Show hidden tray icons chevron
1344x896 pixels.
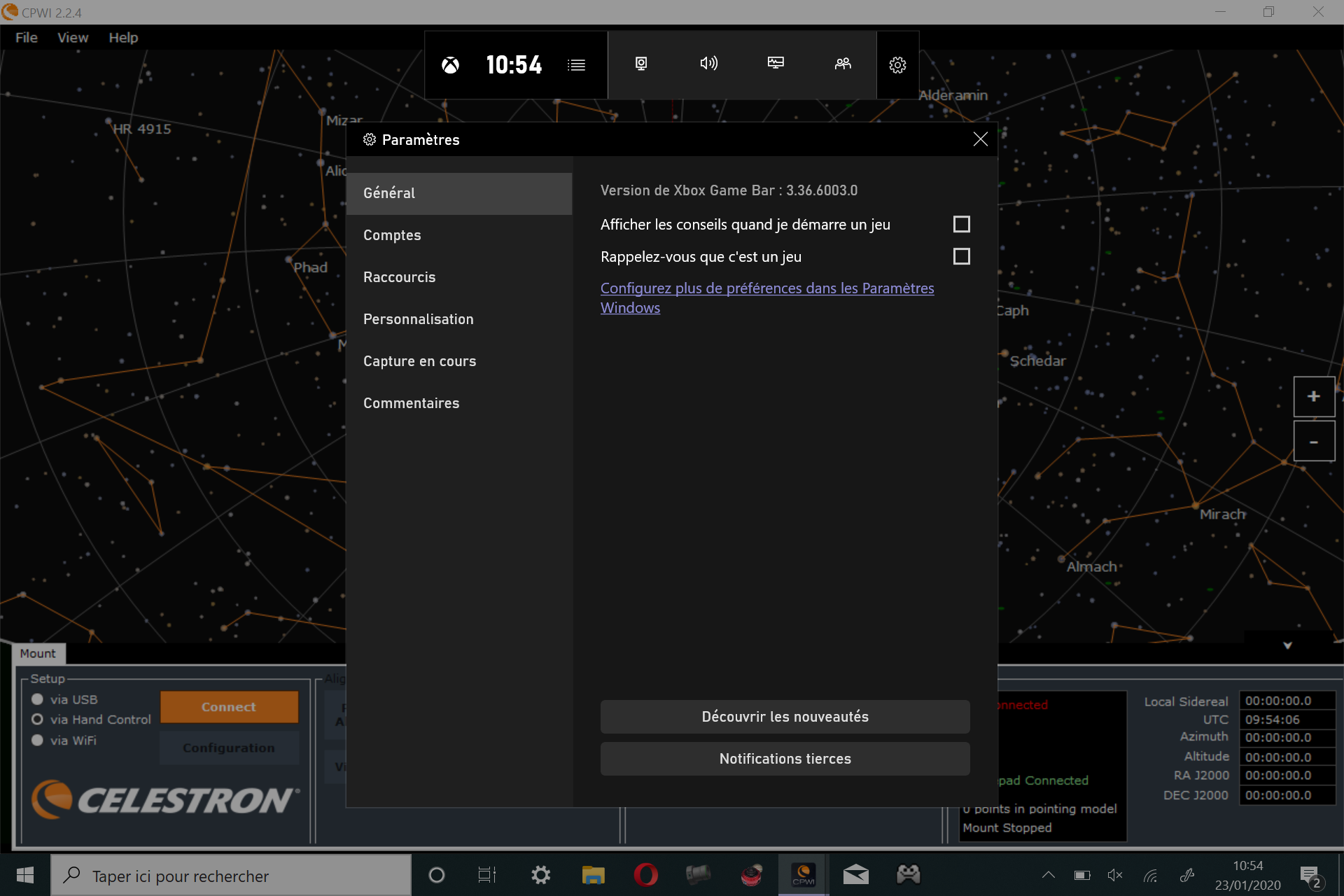pyautogui.click(x=1049, y=875)
